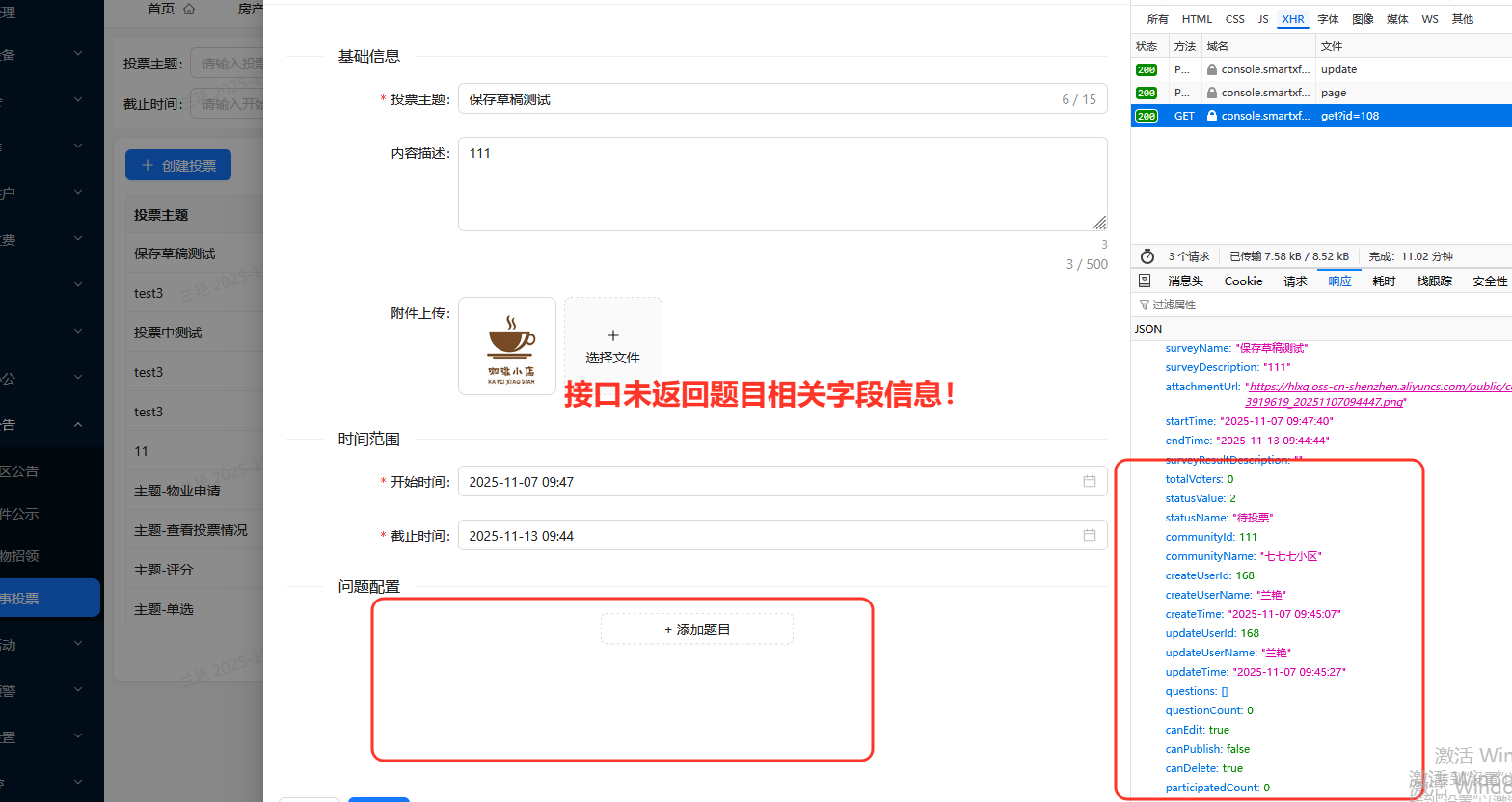This screenshot has height=802, width=1512.
Task: Filter network requests by 其他
Action: (x=1463, y=19)
